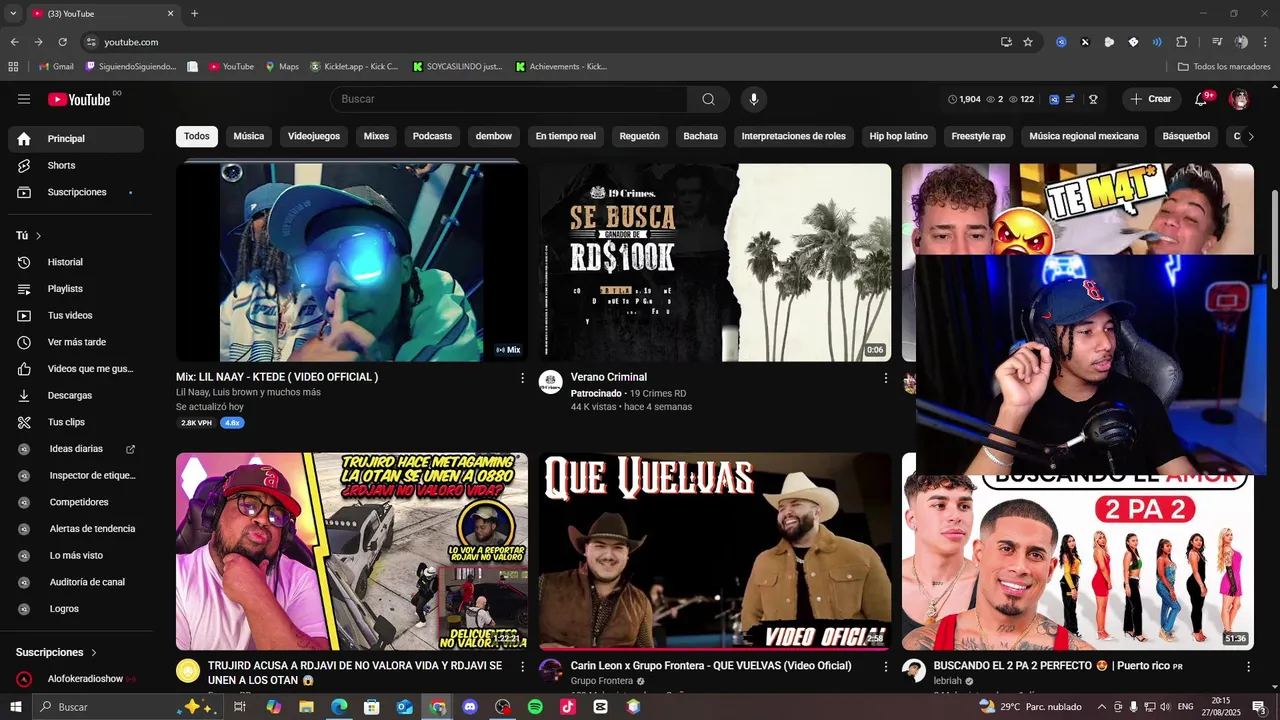The image size is (1280, 720).
Task: Open more options for the Carin Leon video
Action: pyautogui.click(x=885, y=666)
